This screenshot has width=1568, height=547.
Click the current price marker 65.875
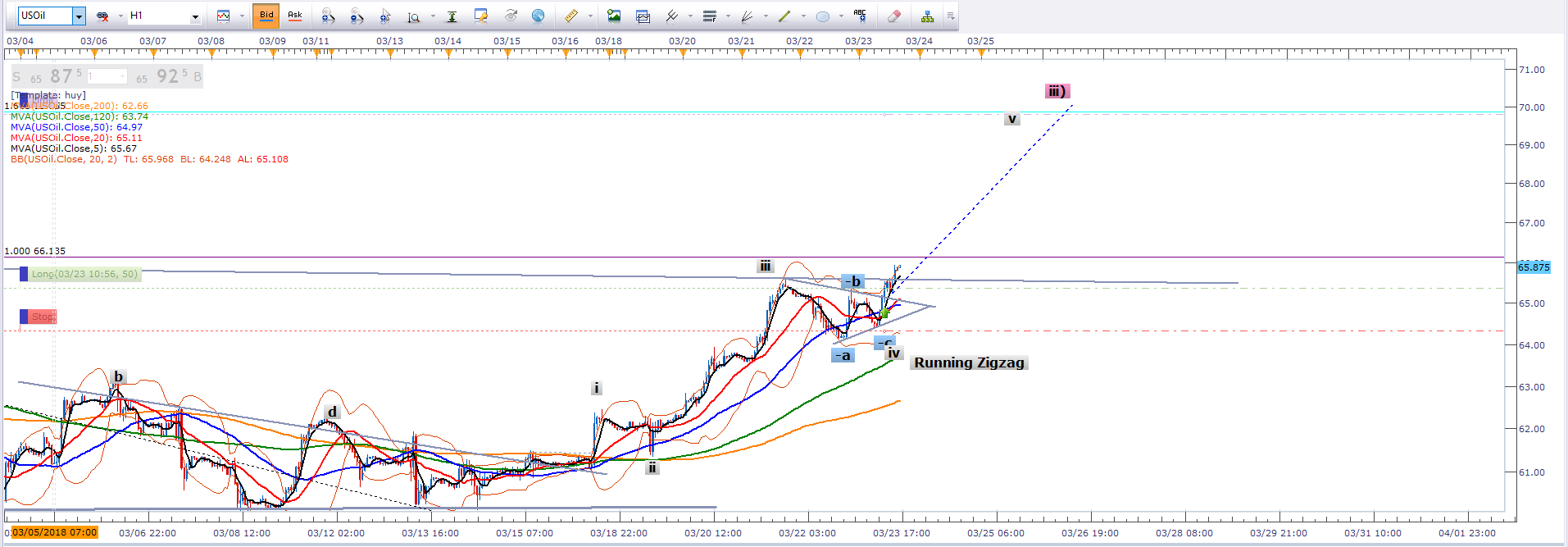point(1534,267)
